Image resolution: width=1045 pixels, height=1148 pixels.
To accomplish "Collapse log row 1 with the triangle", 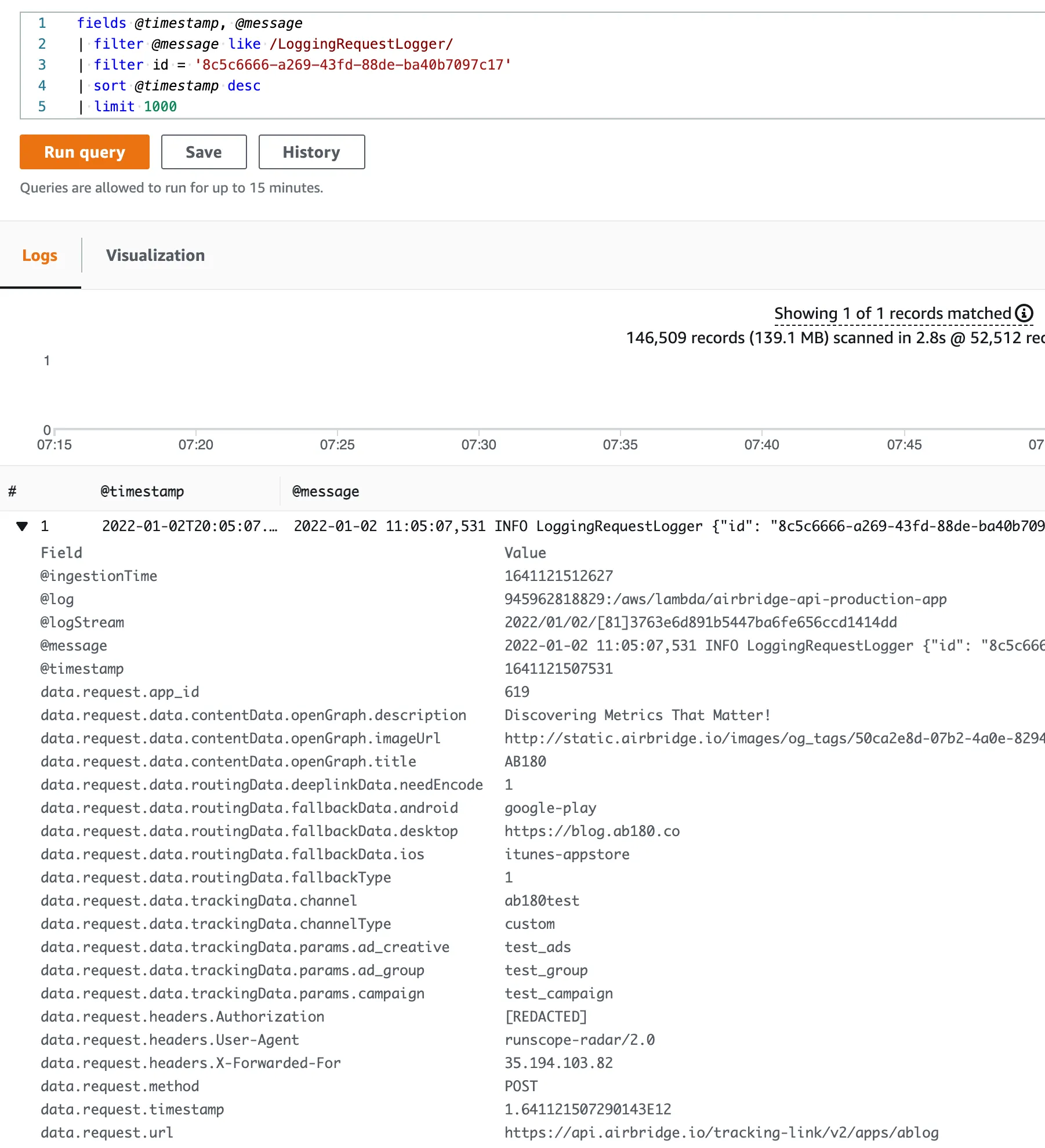I will coord(22,526).
